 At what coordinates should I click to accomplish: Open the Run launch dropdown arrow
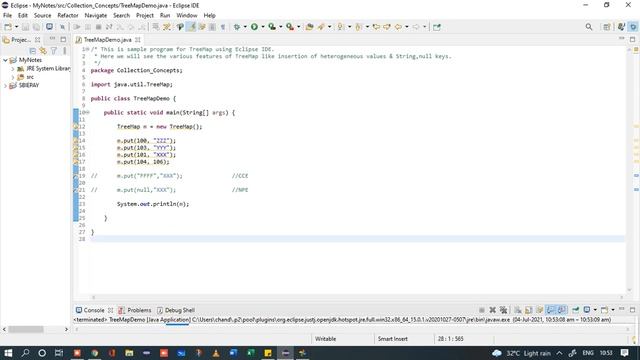[x=263, y=27]
